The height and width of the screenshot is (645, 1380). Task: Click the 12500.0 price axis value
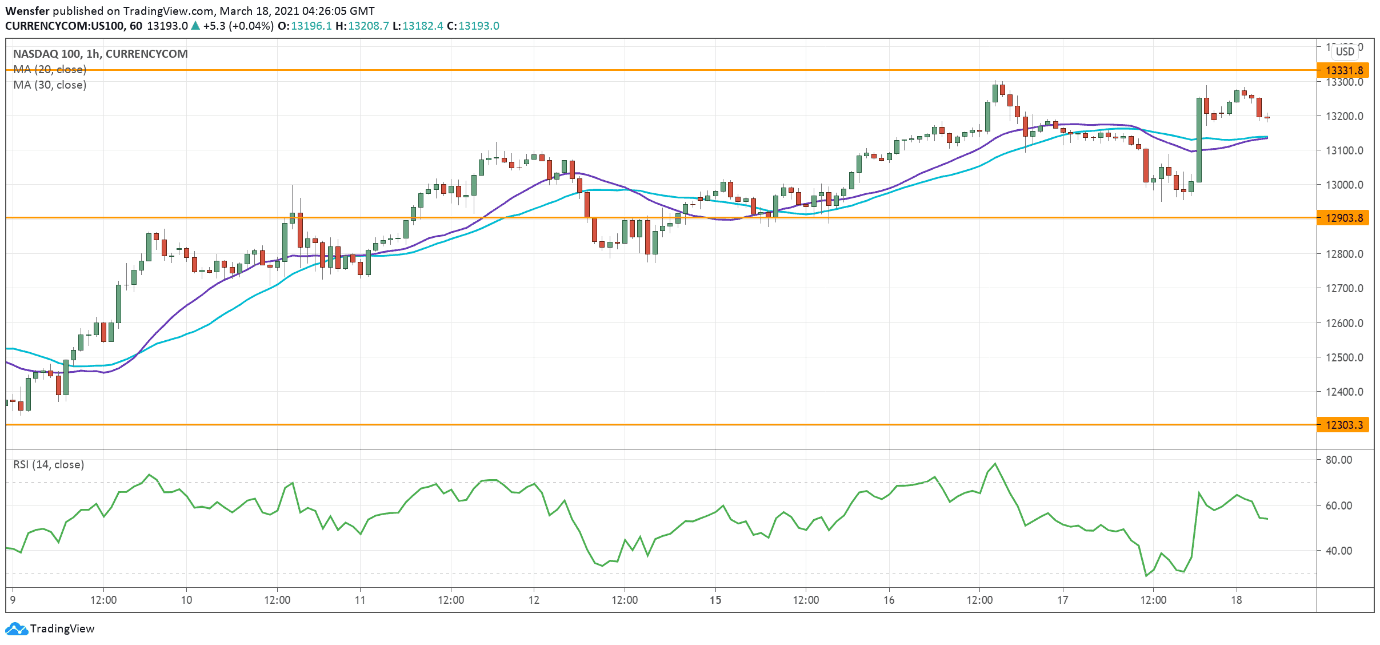(1341, 358)
